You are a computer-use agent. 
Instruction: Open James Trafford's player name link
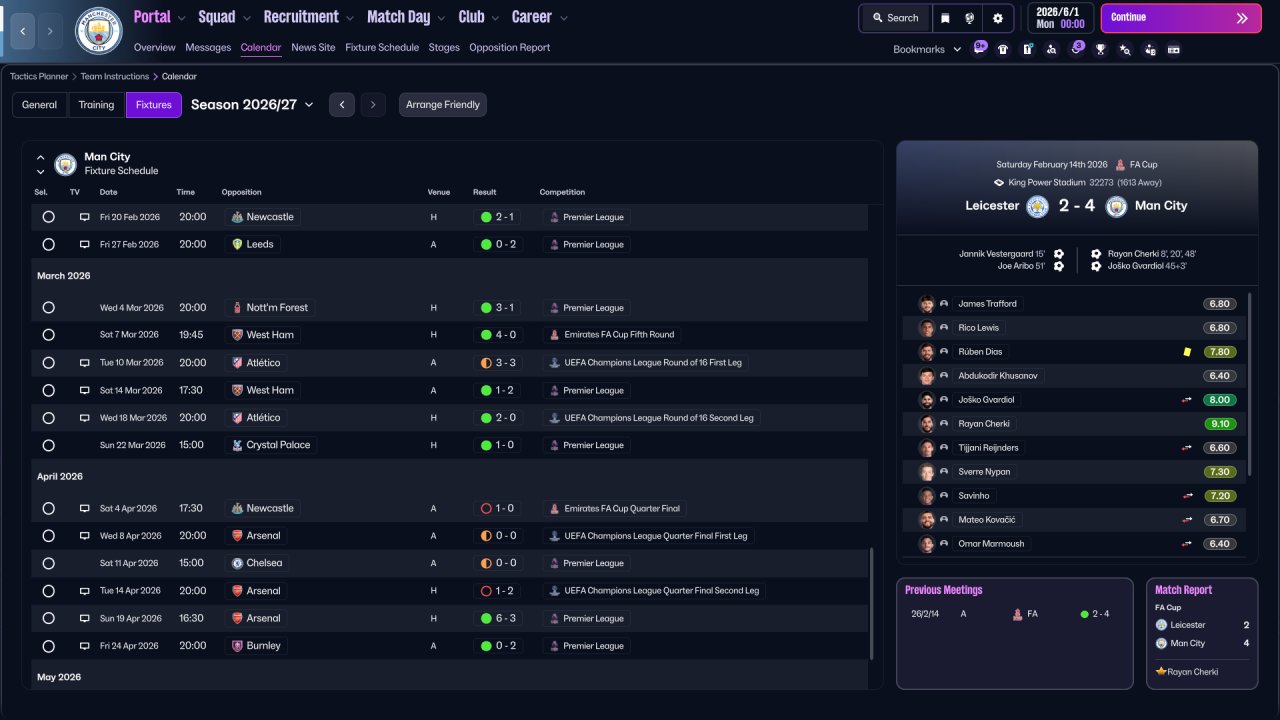pyautogui.click(x=987, y=304)
